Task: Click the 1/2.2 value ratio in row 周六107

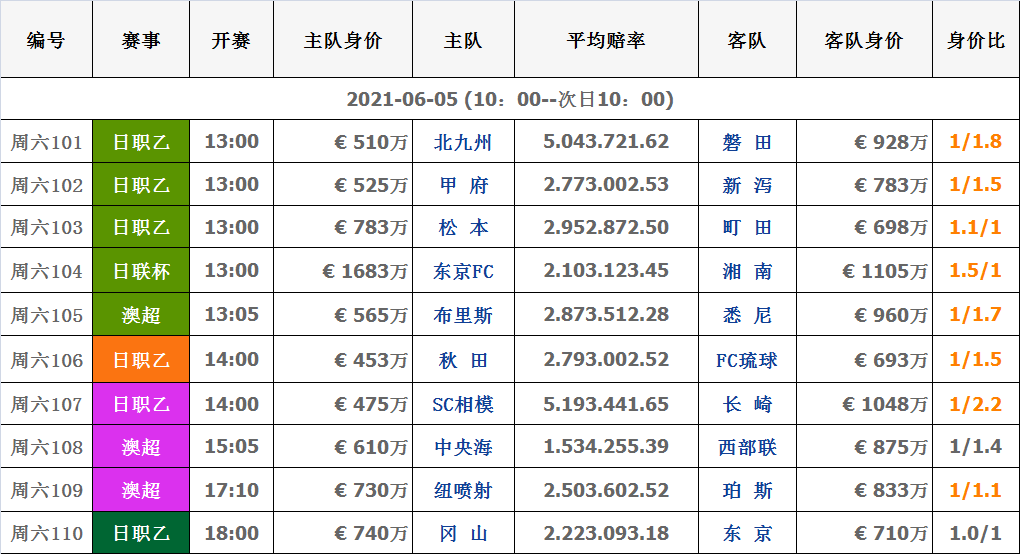Action: [975, 404]
